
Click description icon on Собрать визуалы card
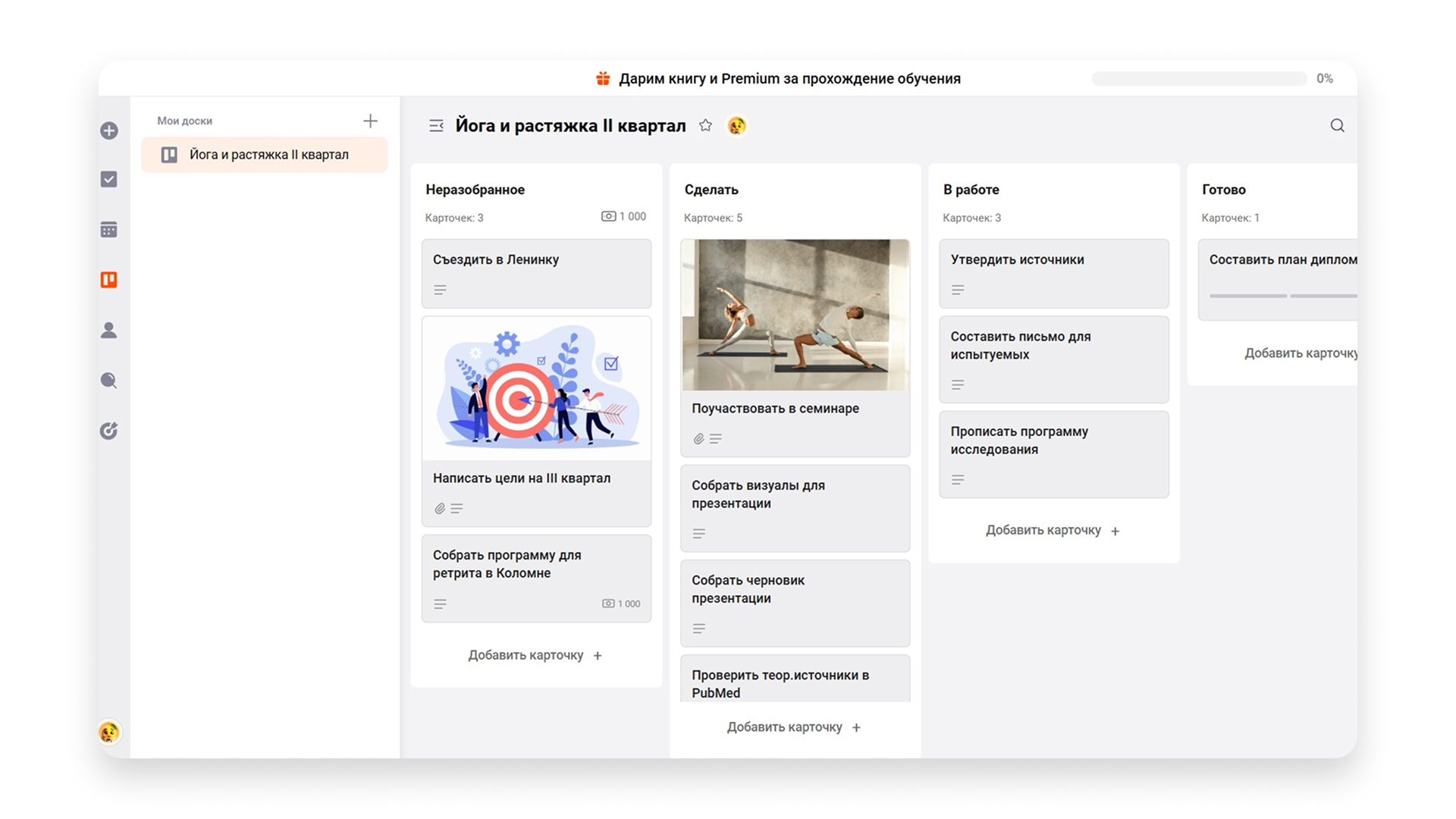[699, 534]
